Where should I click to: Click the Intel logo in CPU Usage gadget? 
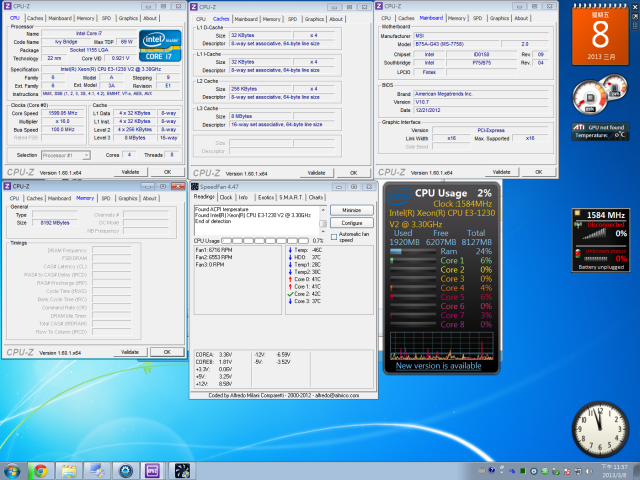click(400, 196)
